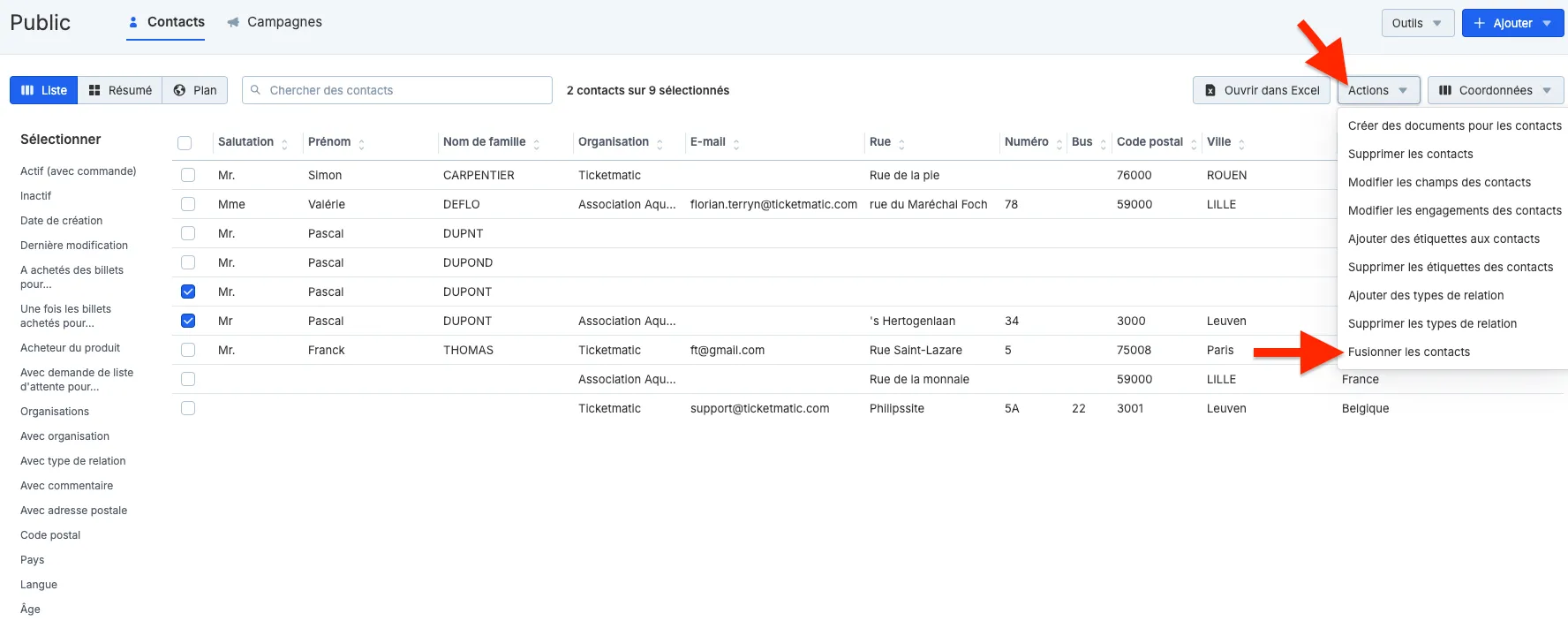Filter by Actif (avec commande)

pyautogui.click(x=79, y=171)
